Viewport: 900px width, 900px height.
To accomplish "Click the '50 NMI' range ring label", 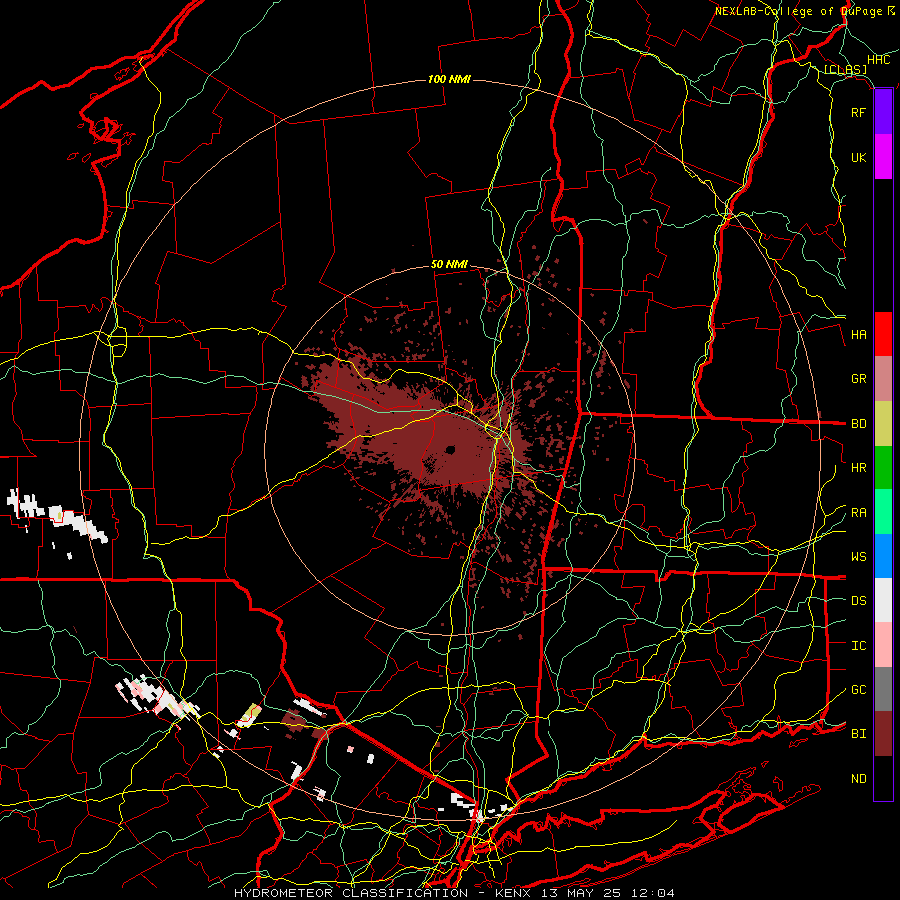I will point(449,265).
